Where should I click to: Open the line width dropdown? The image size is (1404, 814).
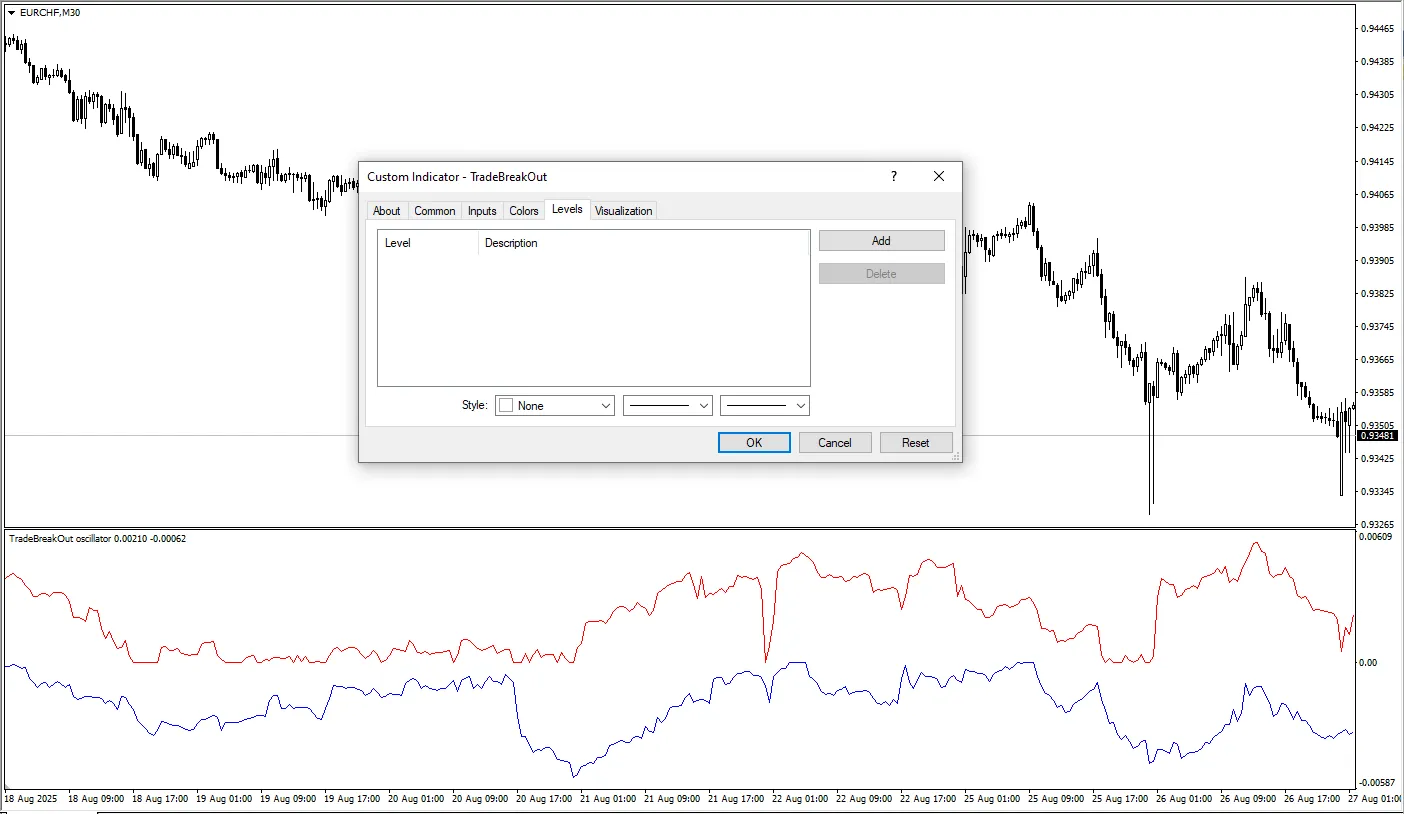(x=764, y=406)
